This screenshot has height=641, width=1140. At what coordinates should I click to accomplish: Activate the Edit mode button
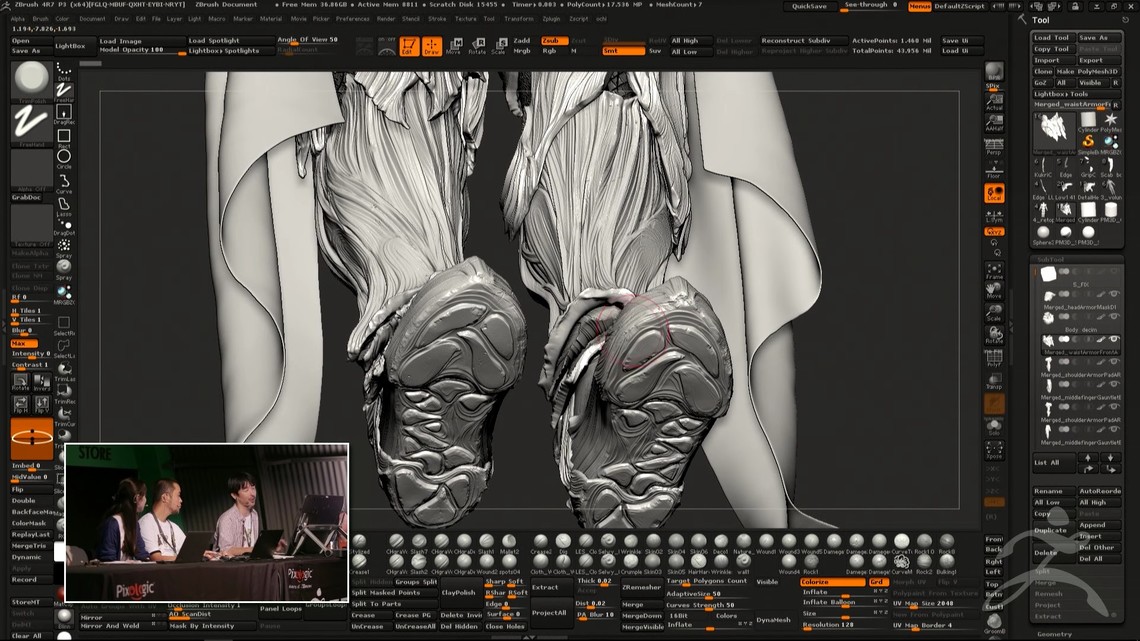409,47
